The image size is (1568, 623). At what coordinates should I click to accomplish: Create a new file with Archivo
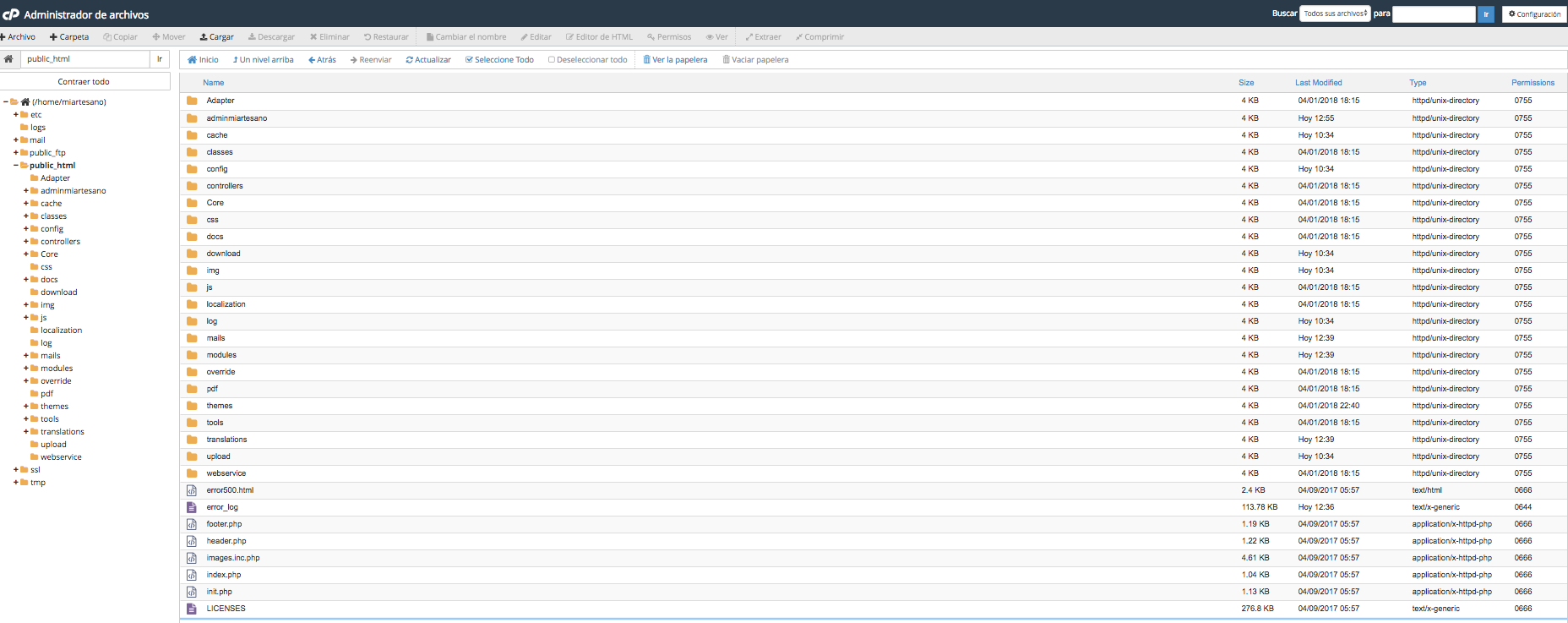pyautogui.click(x=18, y=37)
